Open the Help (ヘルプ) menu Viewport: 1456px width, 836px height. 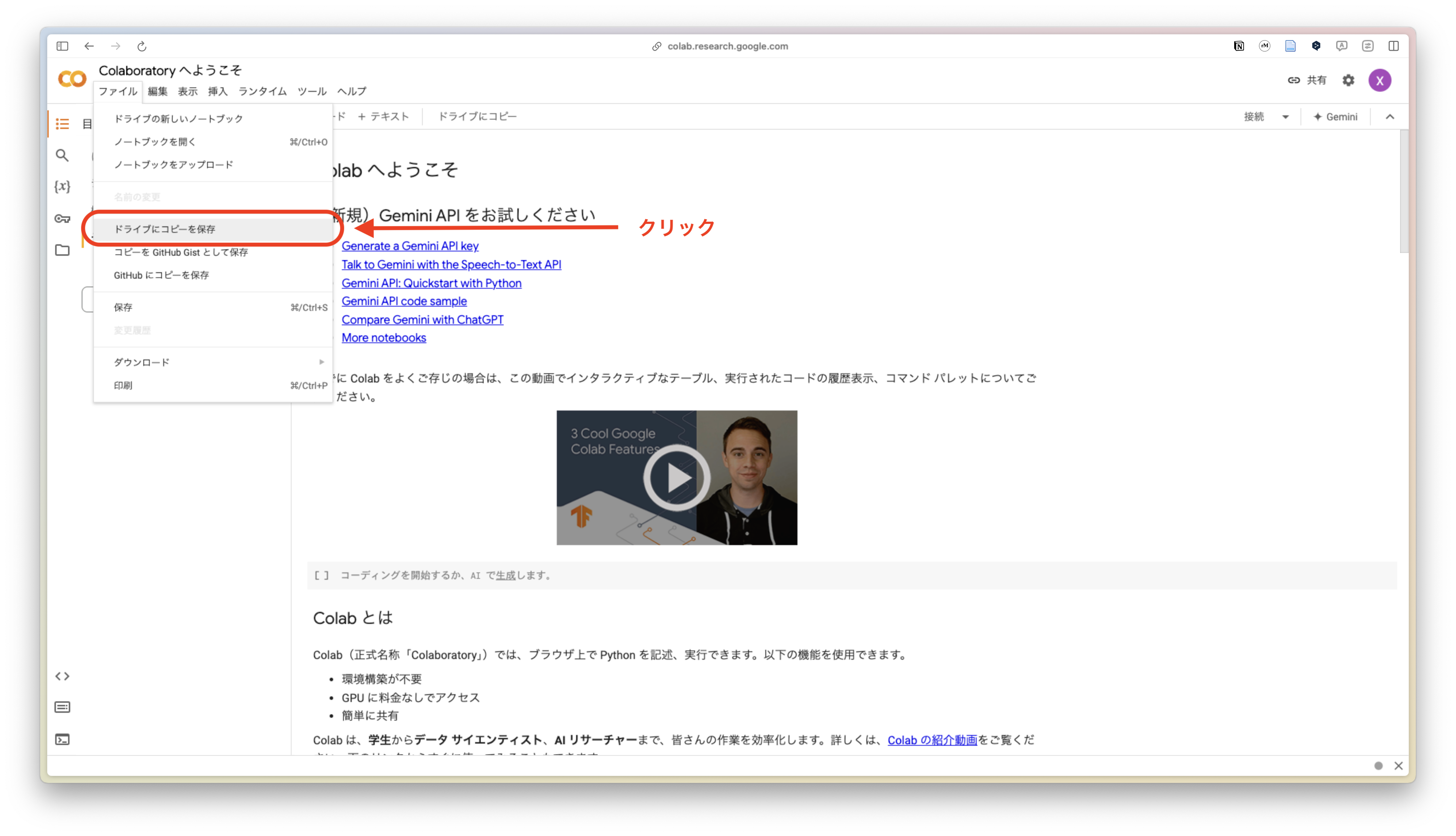(351, 91)
